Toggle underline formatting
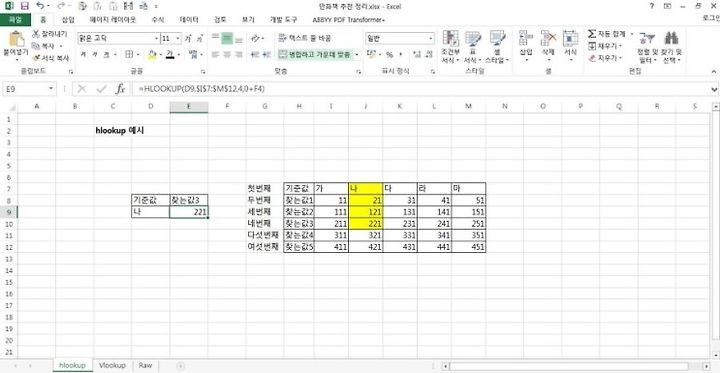 coord(106,54)
